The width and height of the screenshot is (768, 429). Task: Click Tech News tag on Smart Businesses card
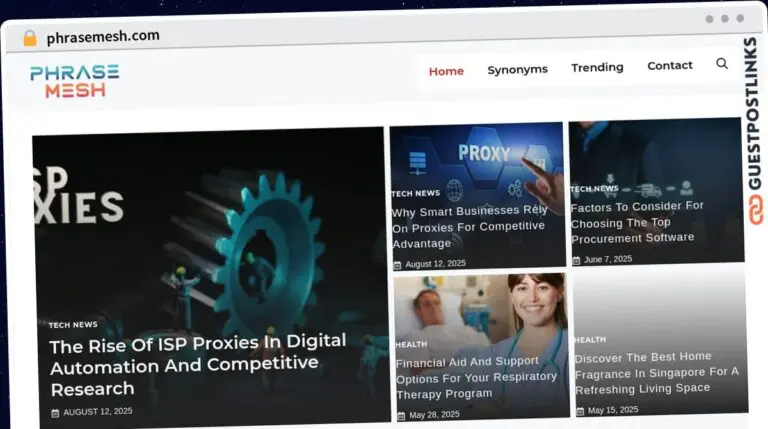[415, 193]
